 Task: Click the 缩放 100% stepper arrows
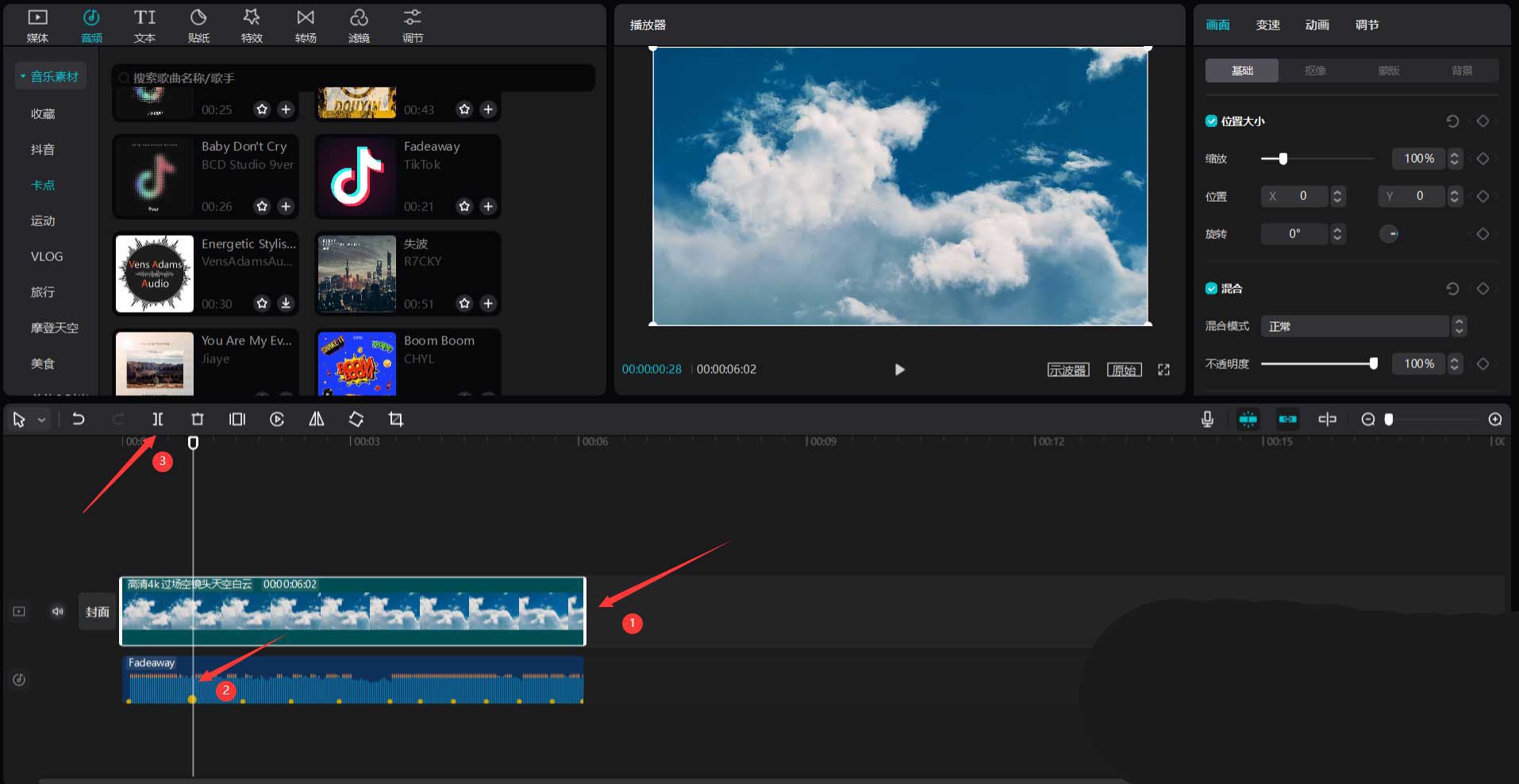[1454, 159]
